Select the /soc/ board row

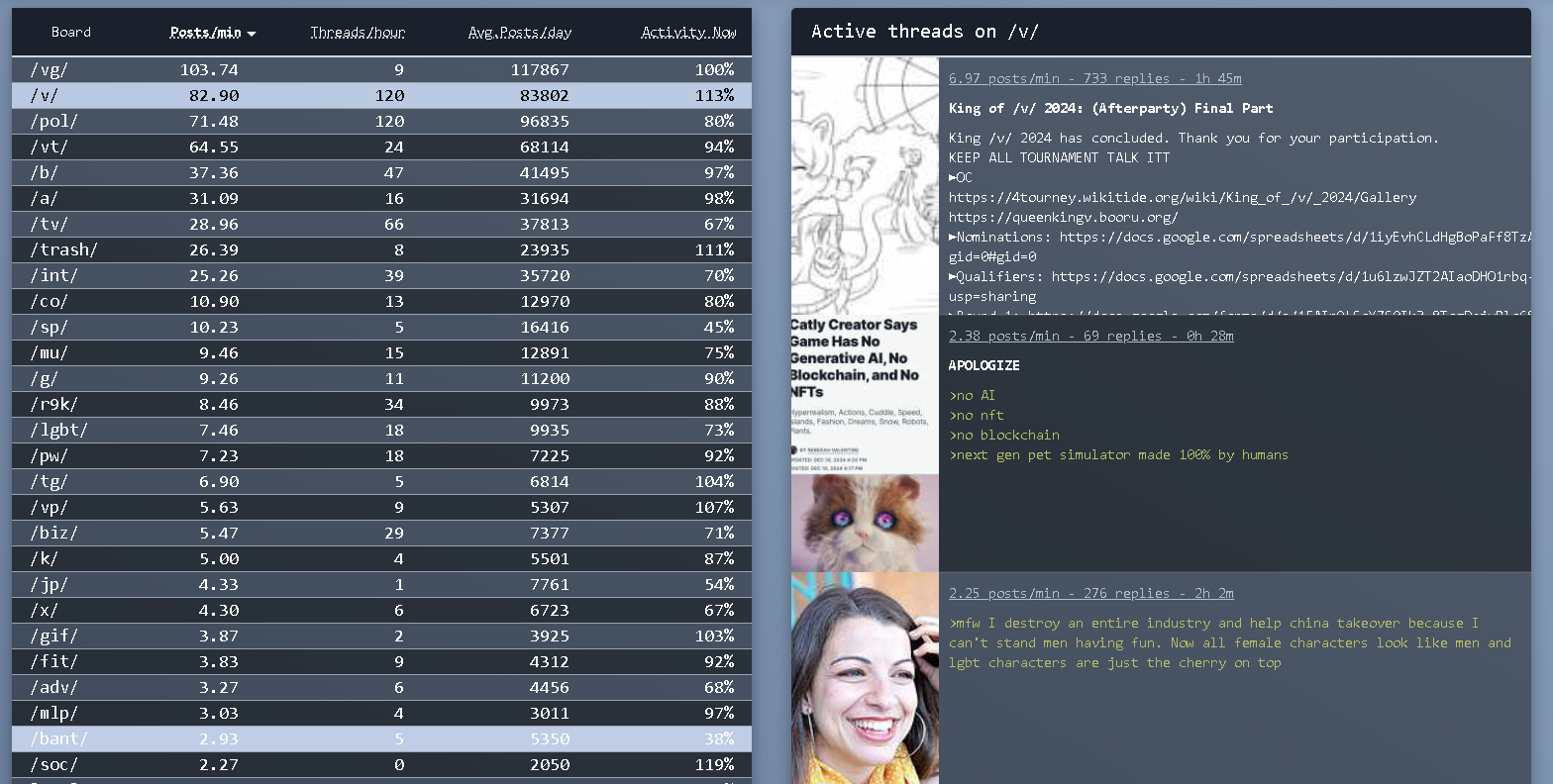pyautogui.click(x=381, y=765)
